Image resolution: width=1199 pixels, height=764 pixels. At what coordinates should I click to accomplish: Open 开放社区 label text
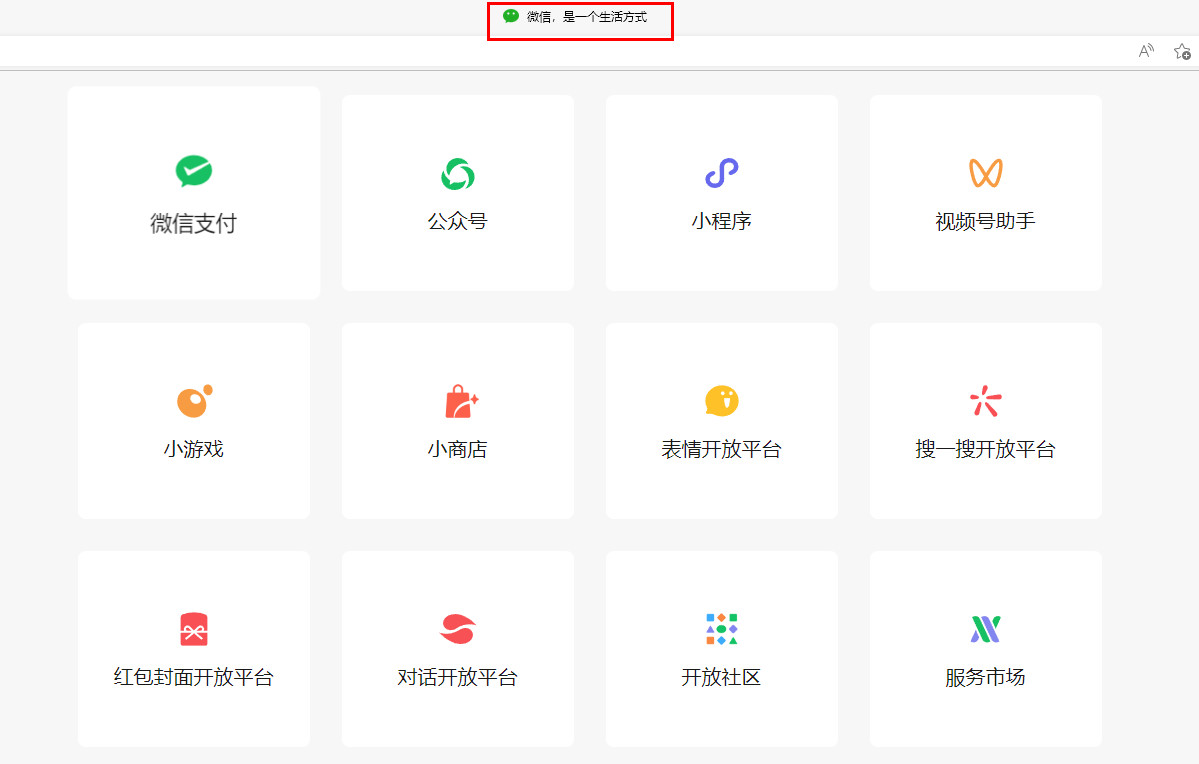(722, 677)
